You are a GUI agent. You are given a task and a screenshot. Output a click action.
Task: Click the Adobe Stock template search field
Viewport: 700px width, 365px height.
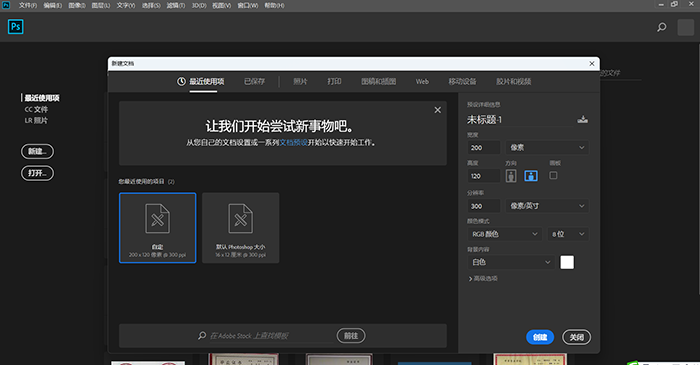pyautogui.click(x=271, y=336)
